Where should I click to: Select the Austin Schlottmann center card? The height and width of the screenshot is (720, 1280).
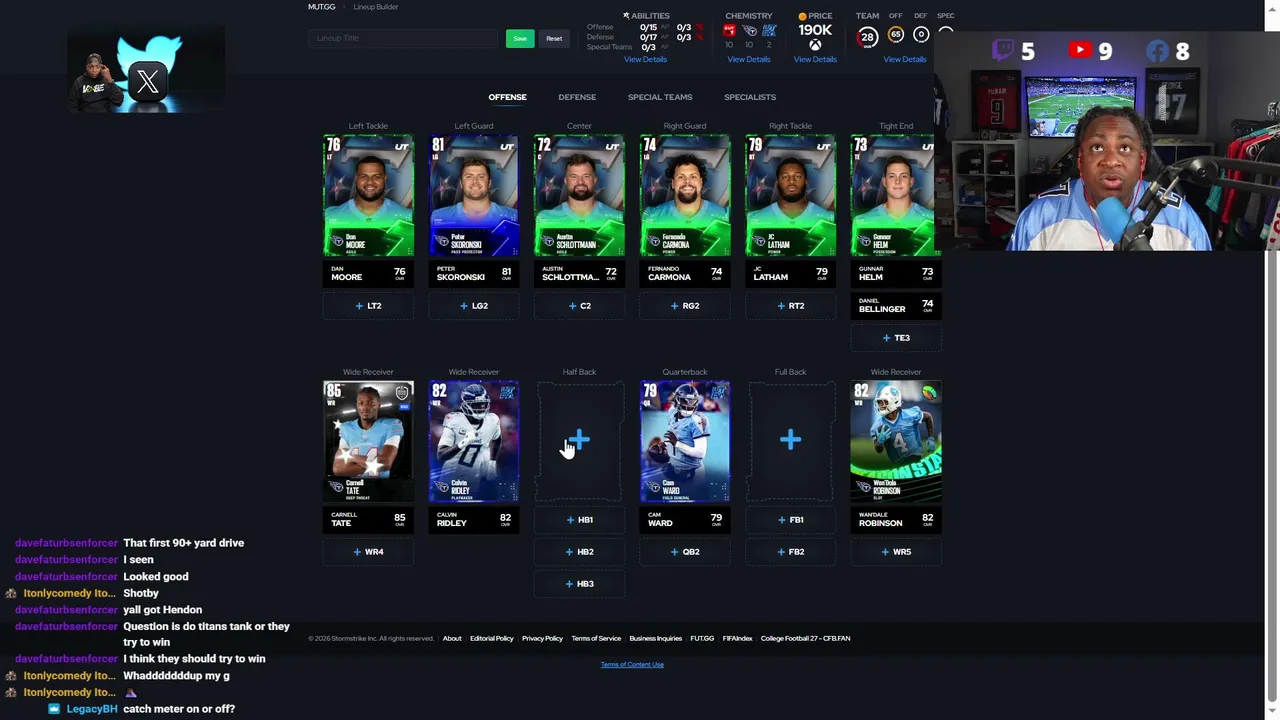[x=579, y=196]
